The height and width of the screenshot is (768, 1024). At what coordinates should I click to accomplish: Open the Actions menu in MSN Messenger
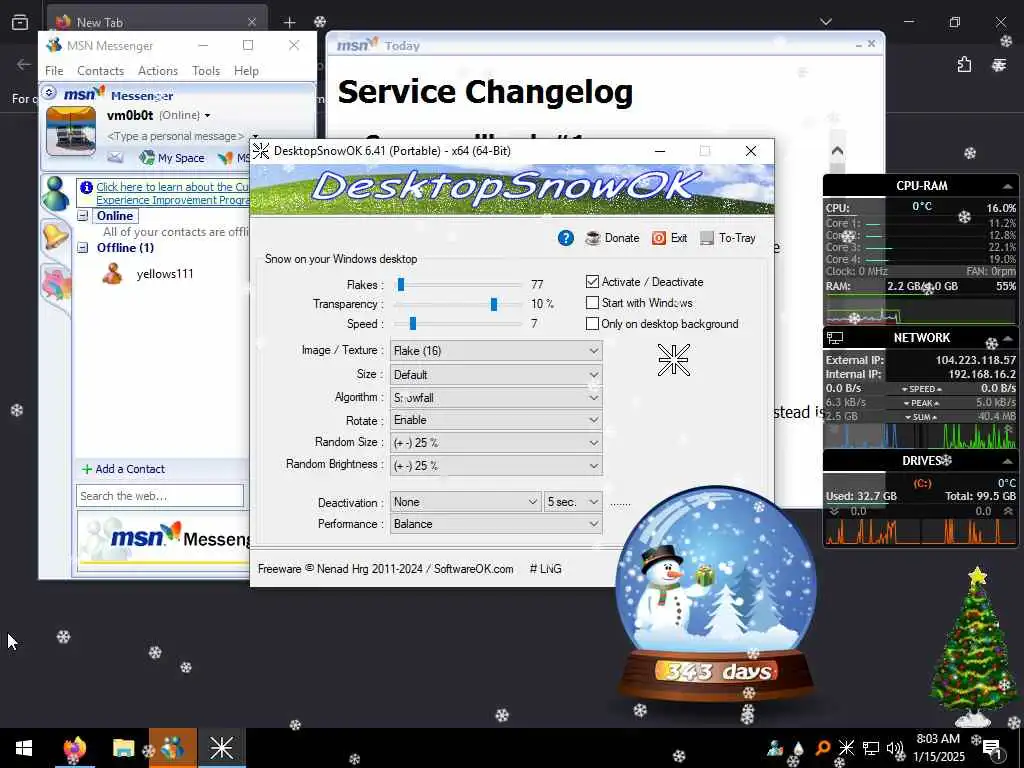coord(157,71)
